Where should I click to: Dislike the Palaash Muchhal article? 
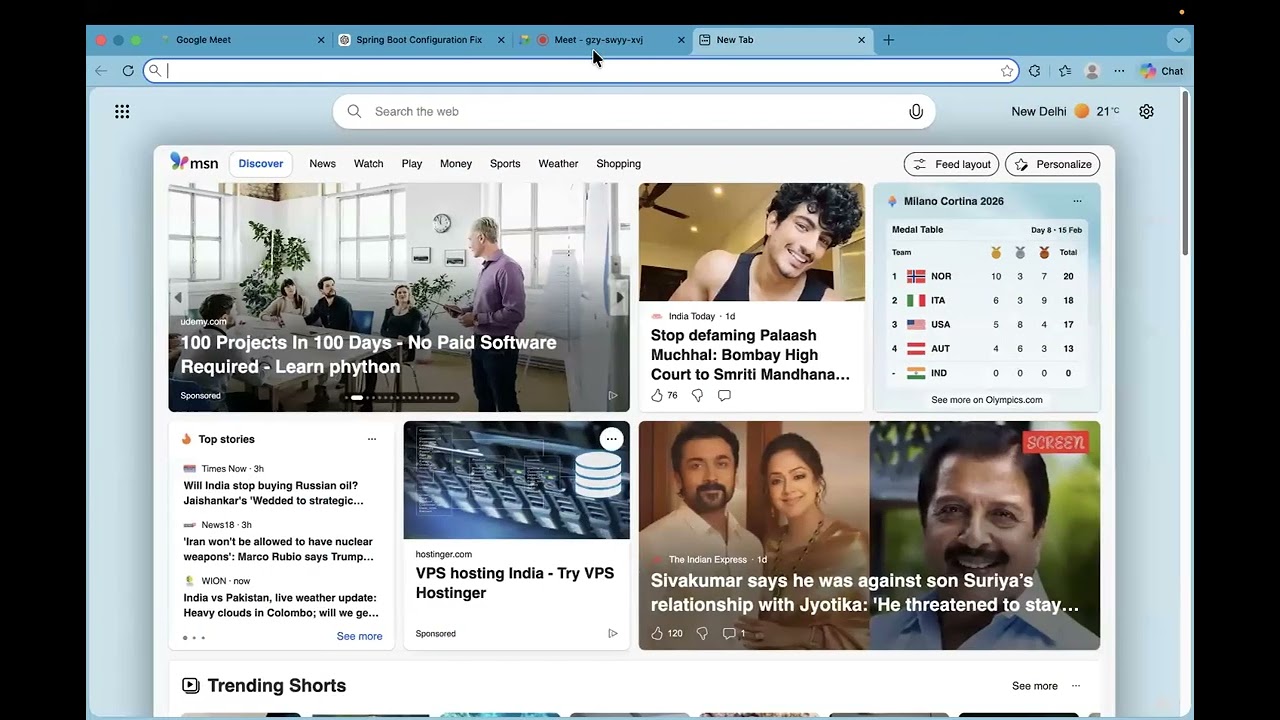point(698,396)
